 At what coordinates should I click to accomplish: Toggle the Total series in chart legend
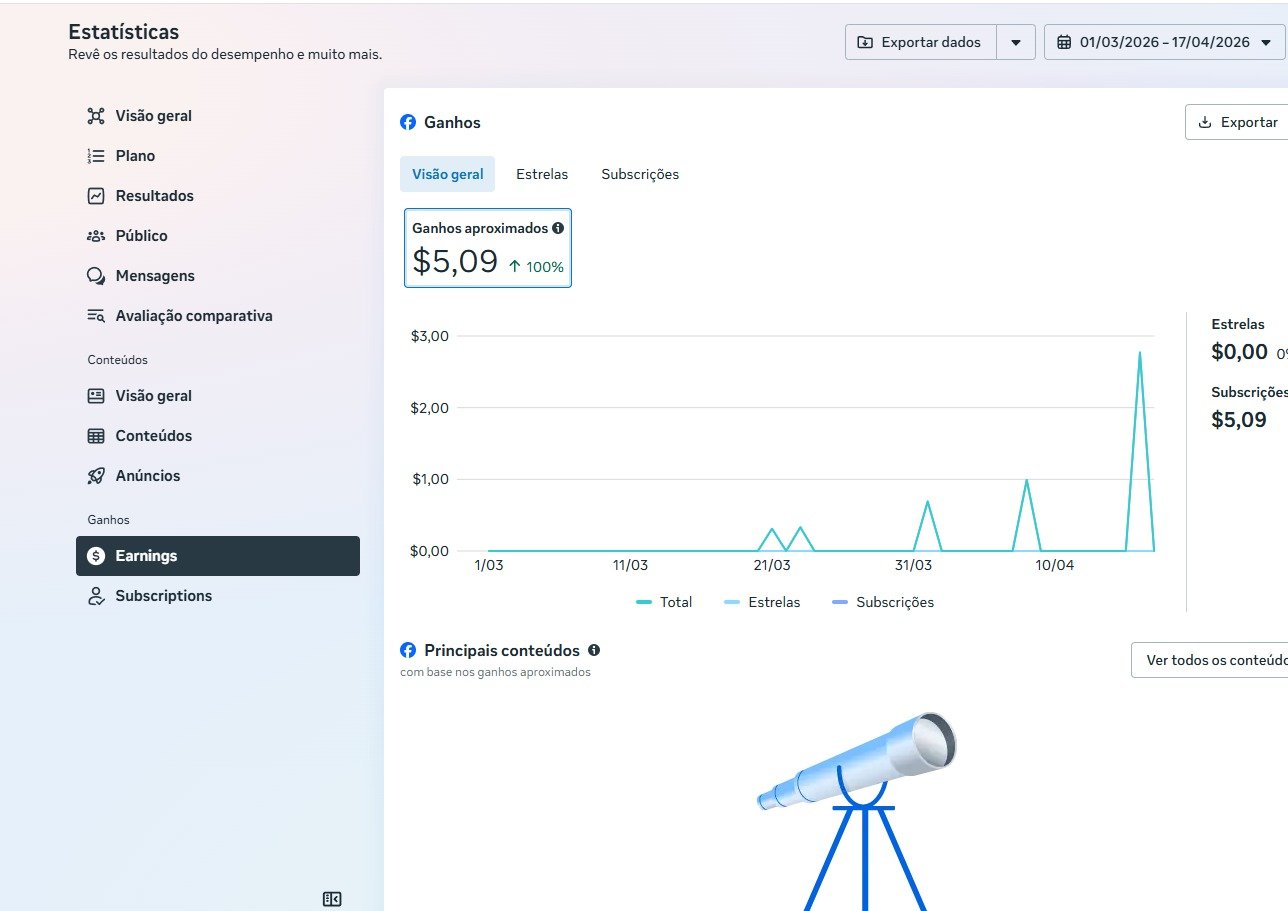pyautogui.click(x=665, y=602)
